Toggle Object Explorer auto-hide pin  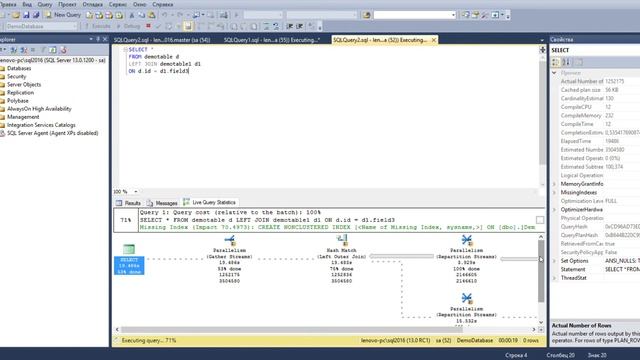coord(98,39)
